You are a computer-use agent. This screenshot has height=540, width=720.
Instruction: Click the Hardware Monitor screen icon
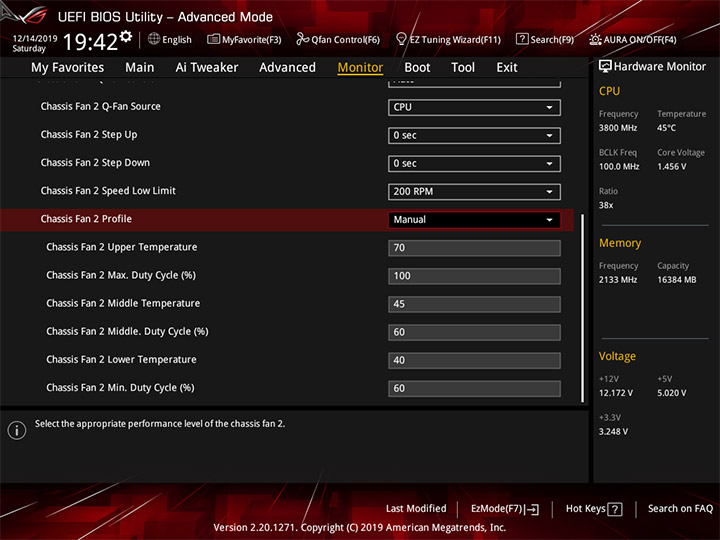point(605,67)
